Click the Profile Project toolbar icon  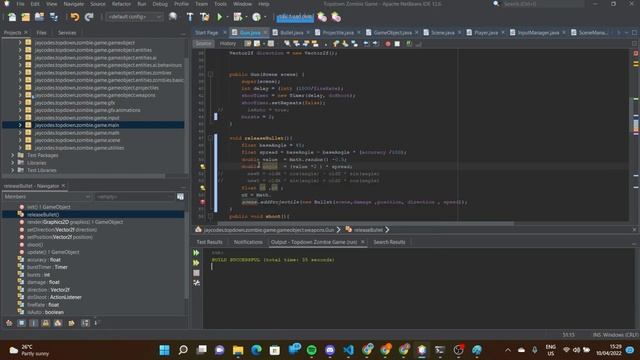pyautogui.click(x=256, y=17)
